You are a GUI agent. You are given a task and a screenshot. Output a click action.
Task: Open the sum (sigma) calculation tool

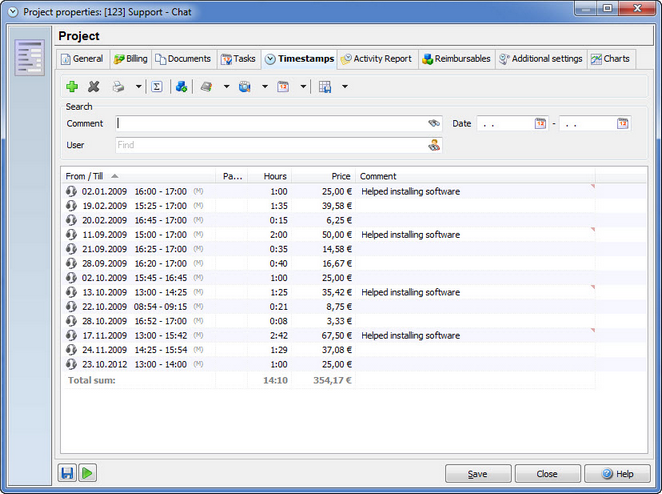point(157,87)
